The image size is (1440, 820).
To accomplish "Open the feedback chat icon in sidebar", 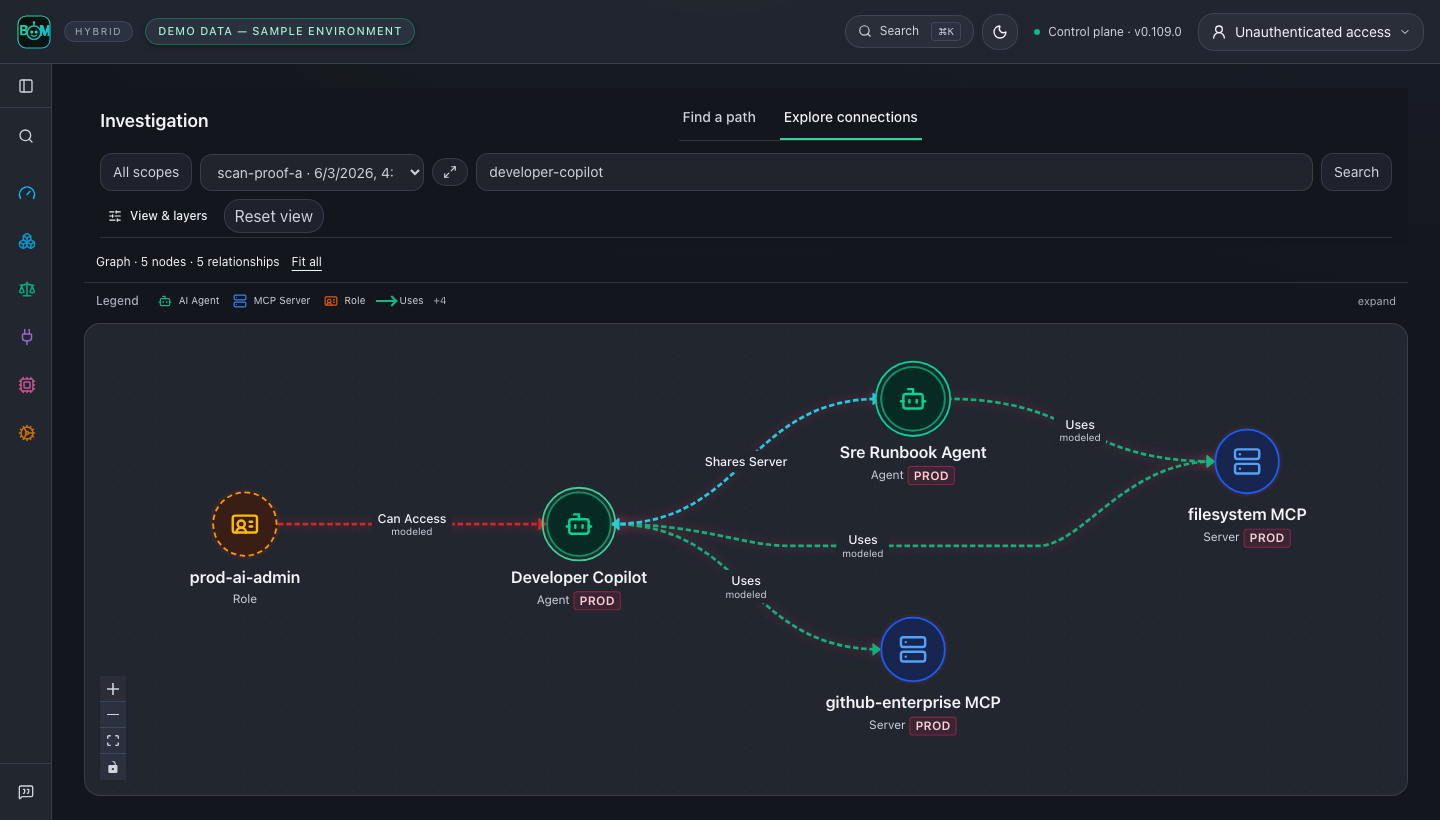I will click(27, 792).
